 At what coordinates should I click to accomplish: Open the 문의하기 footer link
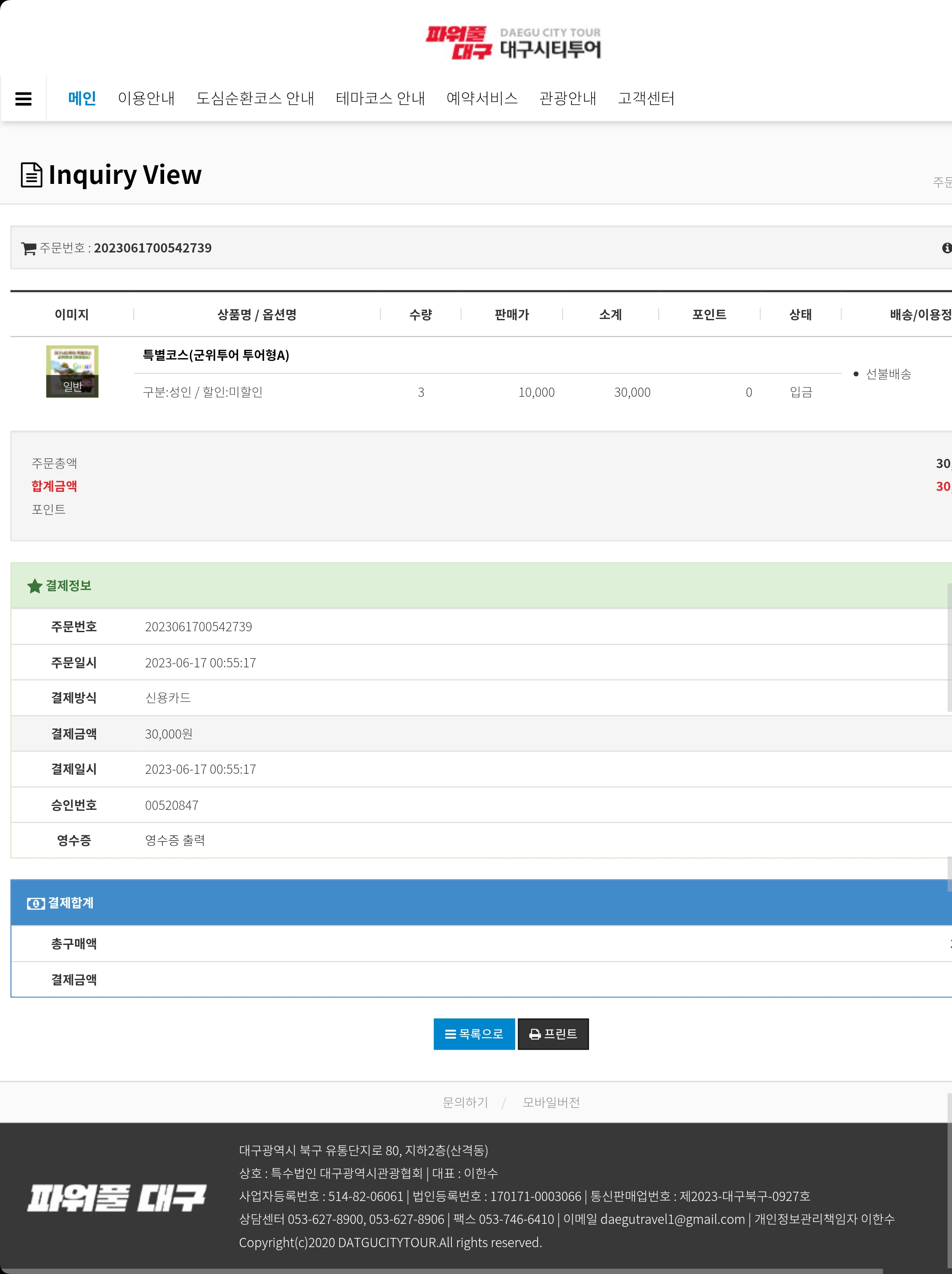(465, 1102)
